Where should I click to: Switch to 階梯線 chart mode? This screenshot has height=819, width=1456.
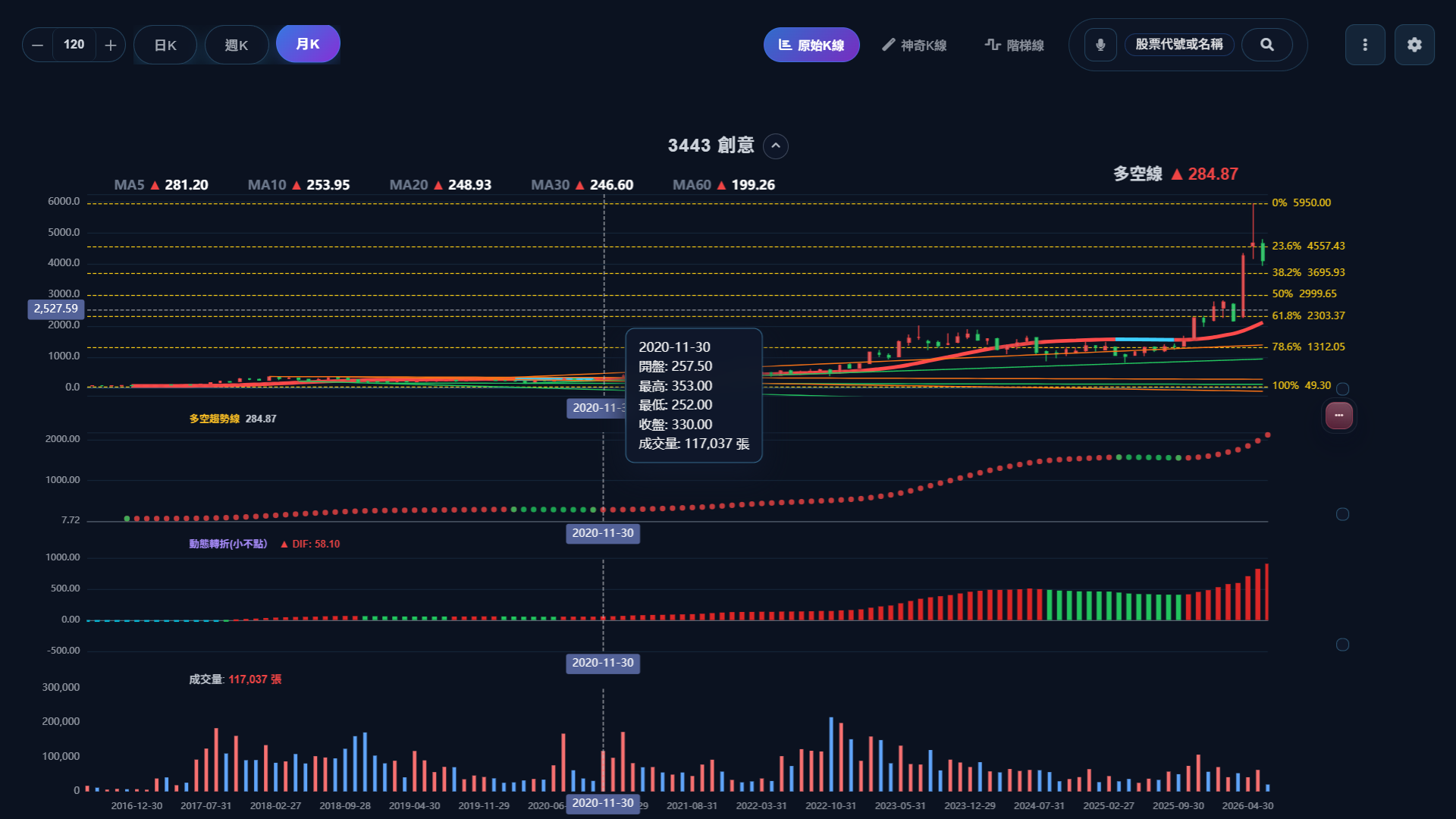[1014, 45]
